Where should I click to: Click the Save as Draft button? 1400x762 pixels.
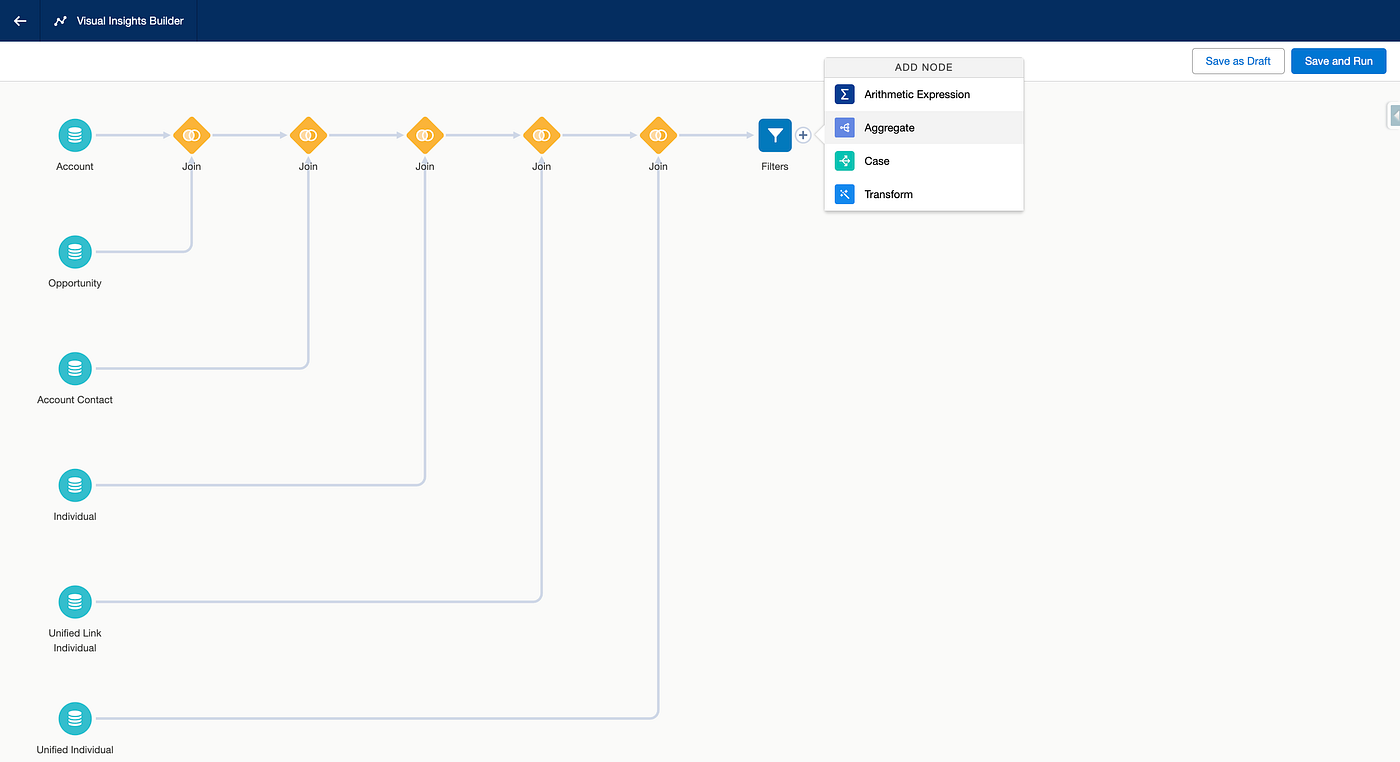pos(1237,61)
